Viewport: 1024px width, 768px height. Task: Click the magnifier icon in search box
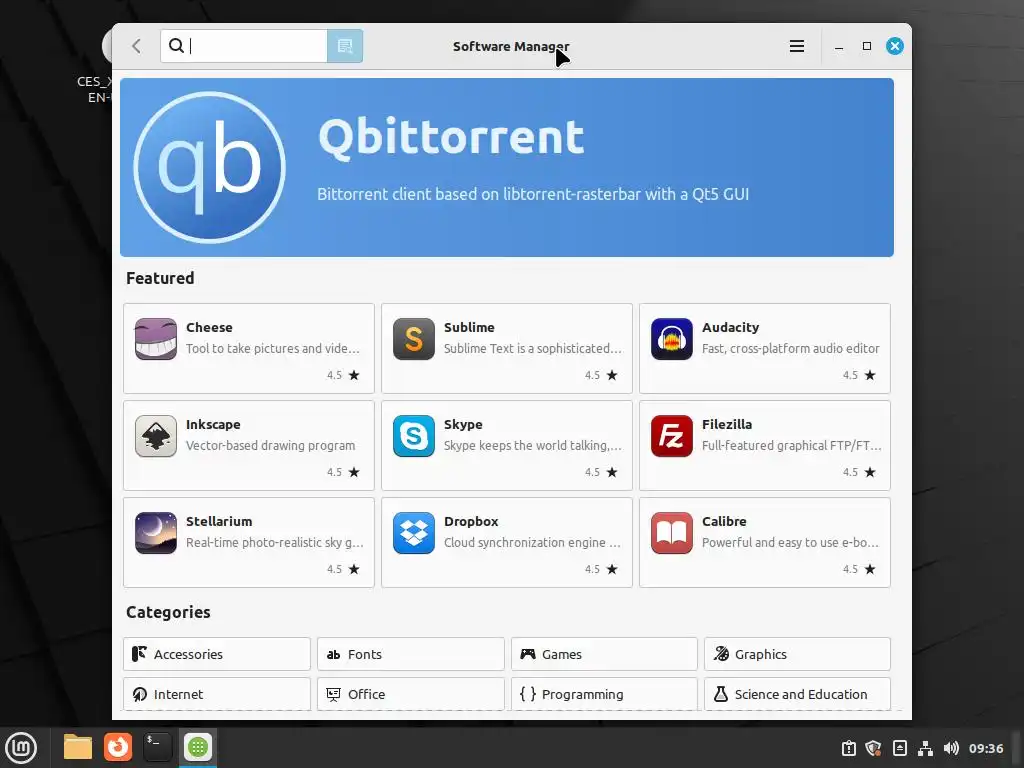176,46
